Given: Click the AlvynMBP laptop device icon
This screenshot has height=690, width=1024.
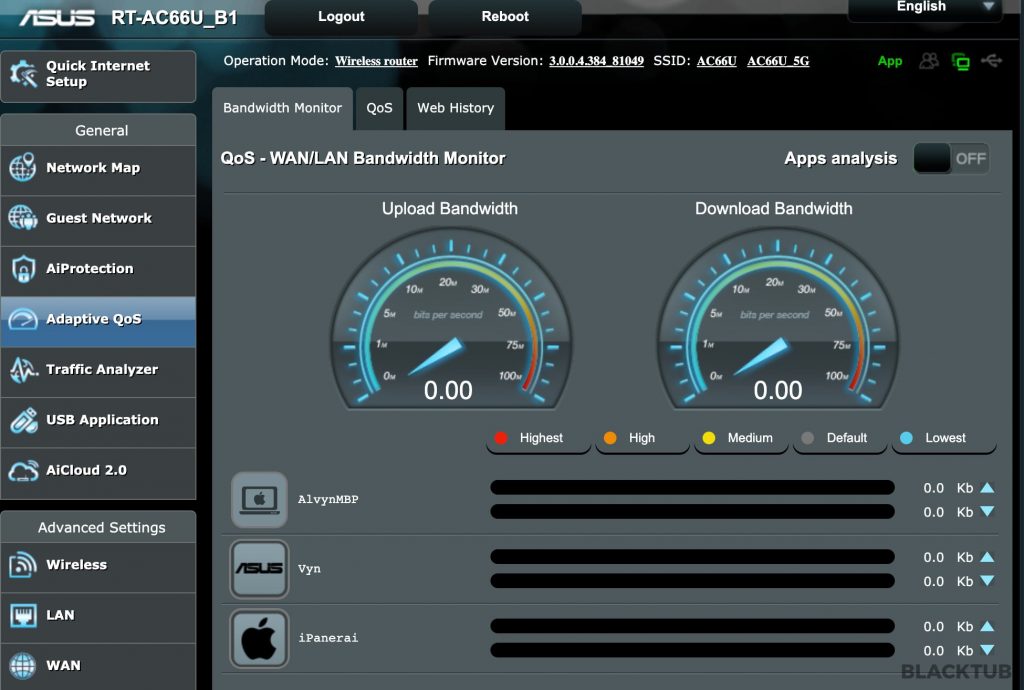Looking at the screenshot, I should click(259, 499).
